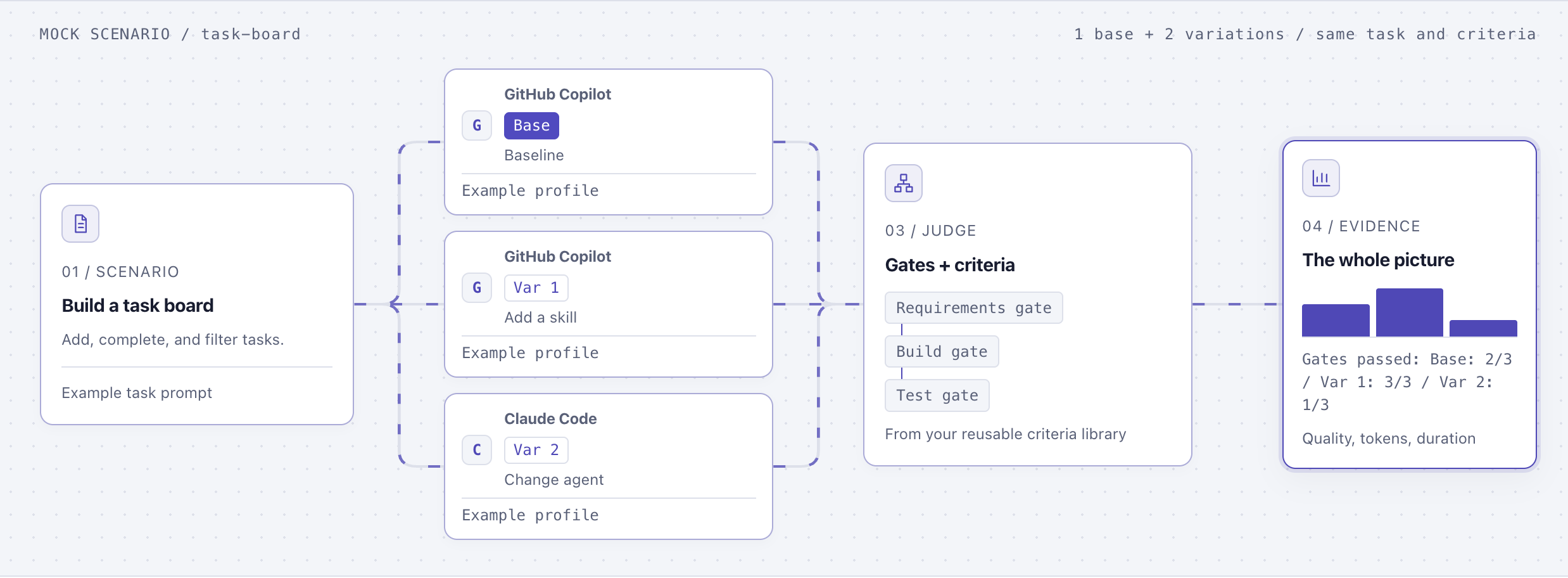Click Example profile under Change agent
The width and height of the screenshot is (1568, 578).
530,515
